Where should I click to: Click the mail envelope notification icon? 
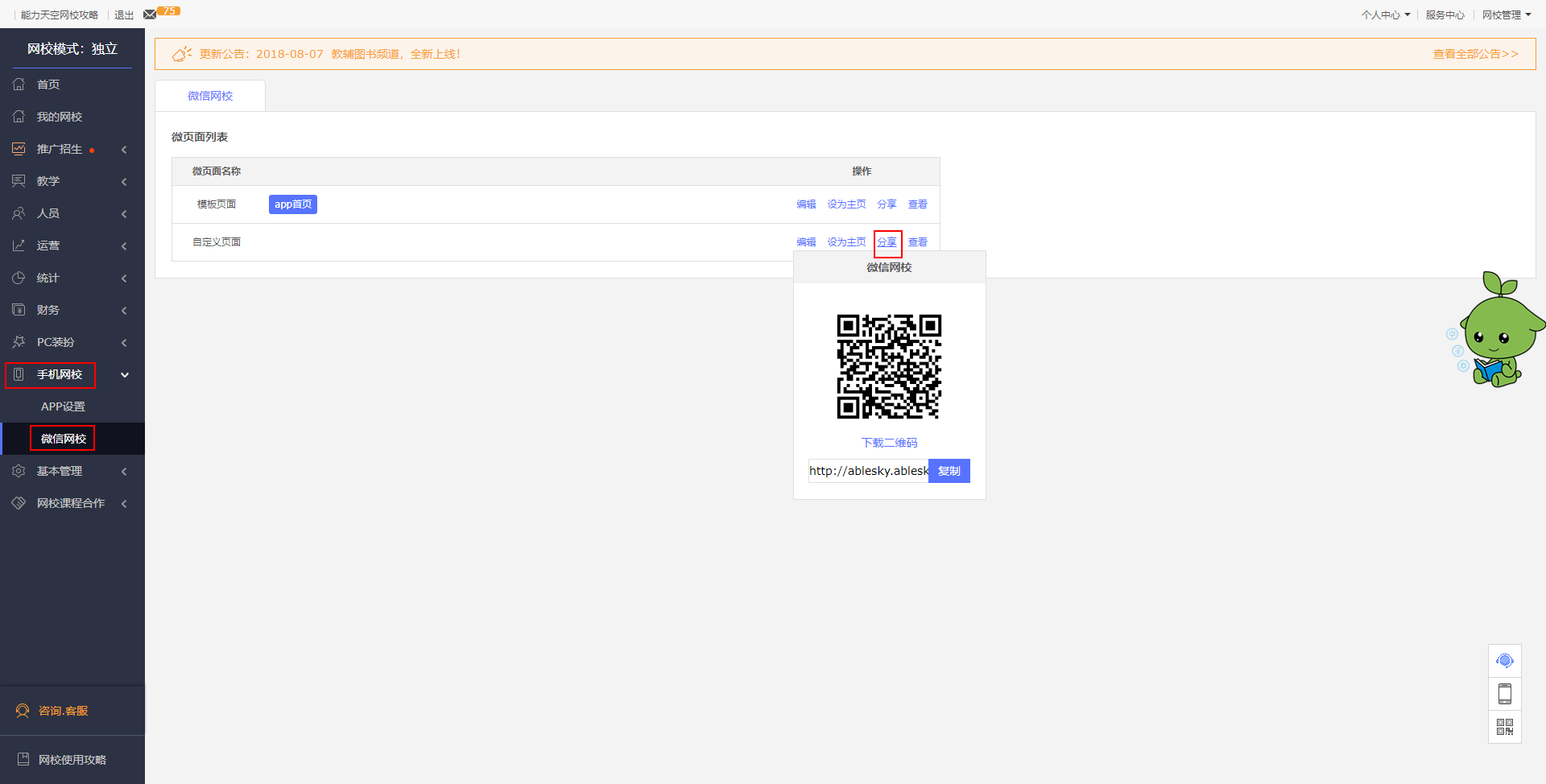[150, 14]
